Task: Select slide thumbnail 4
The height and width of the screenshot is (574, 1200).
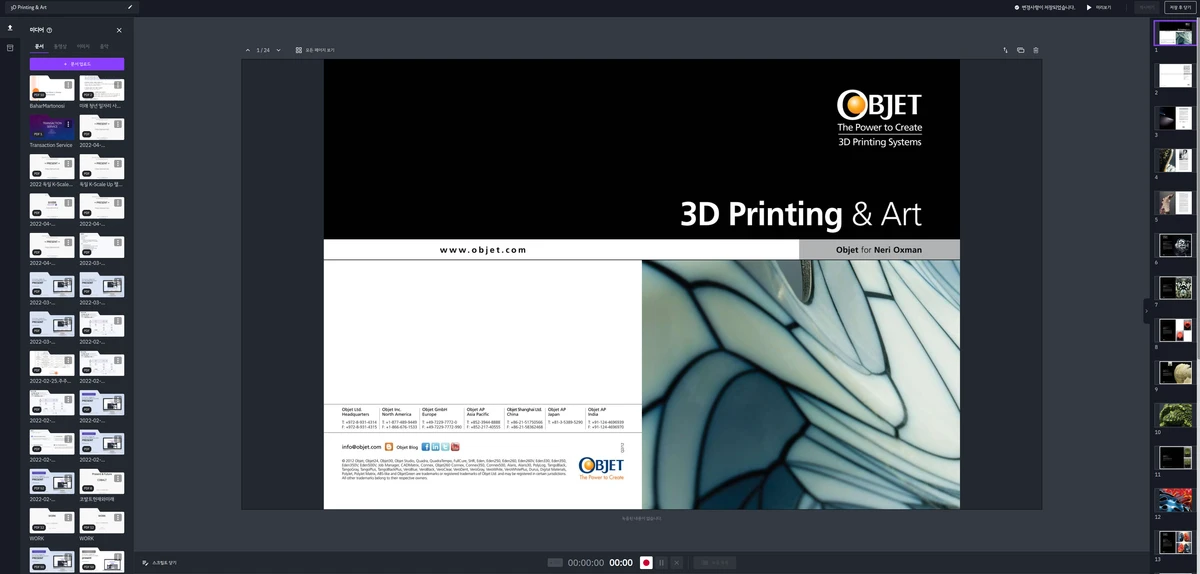Action: click(x=1175, y=162)
